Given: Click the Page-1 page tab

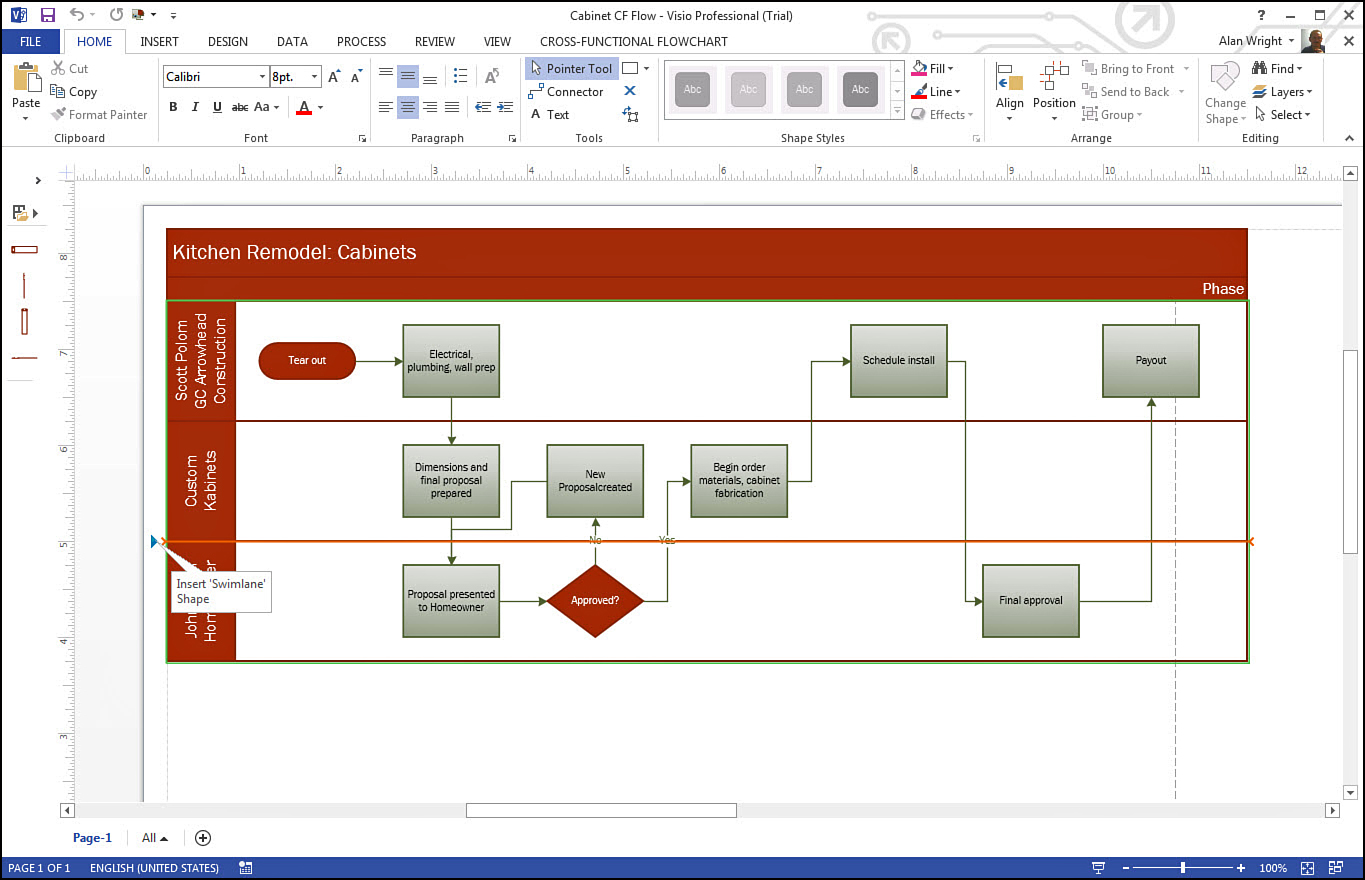Looking at the screenshot, I should pos(92,838).
